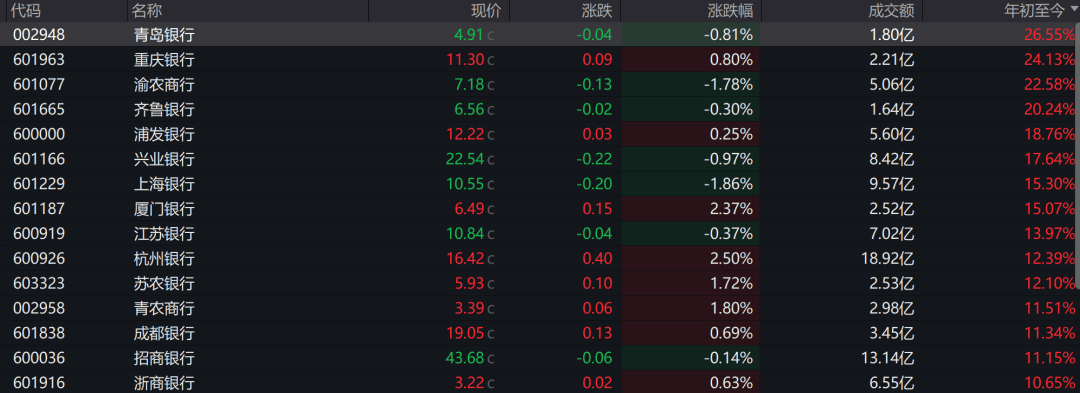Click the price 22.54
Viewport: 1080px width, 393px height.
pos(465,159)
